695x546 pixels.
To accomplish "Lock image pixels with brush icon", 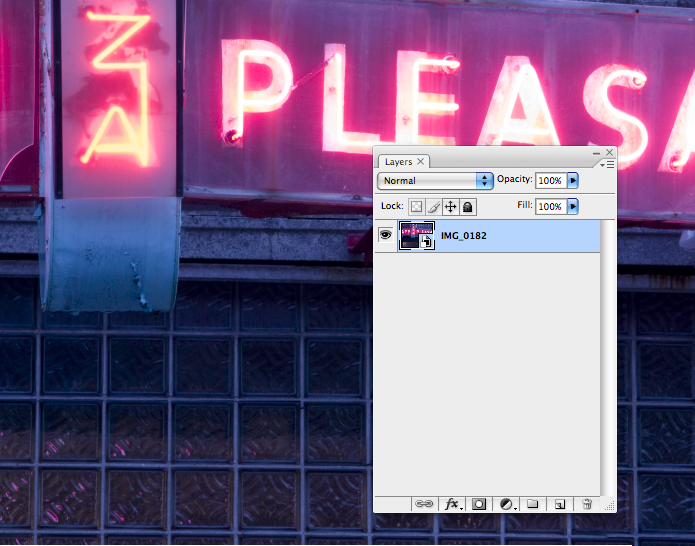I will [x=433, y=207].
